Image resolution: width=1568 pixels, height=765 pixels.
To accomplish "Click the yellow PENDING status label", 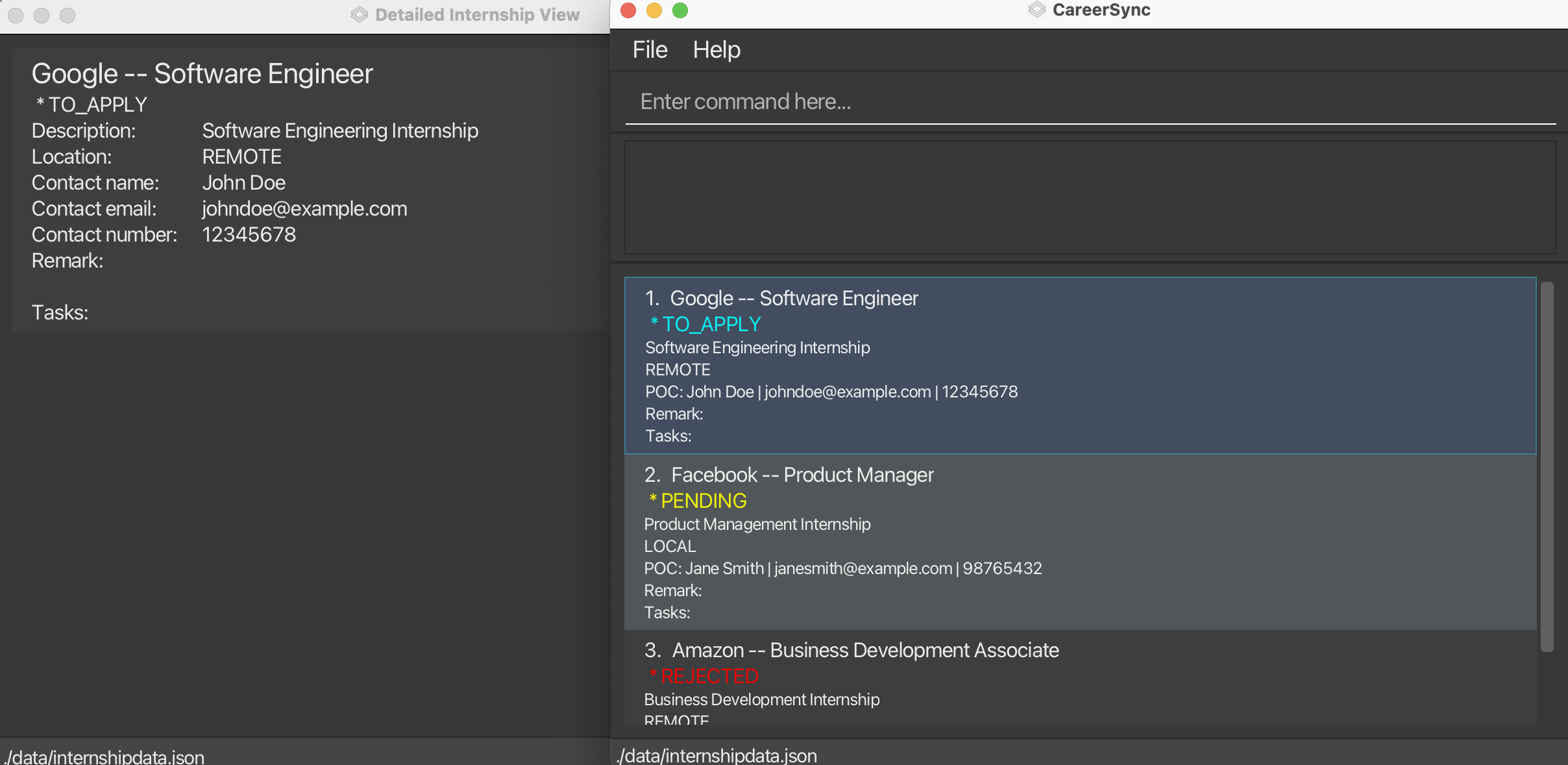I will (703, 501).
